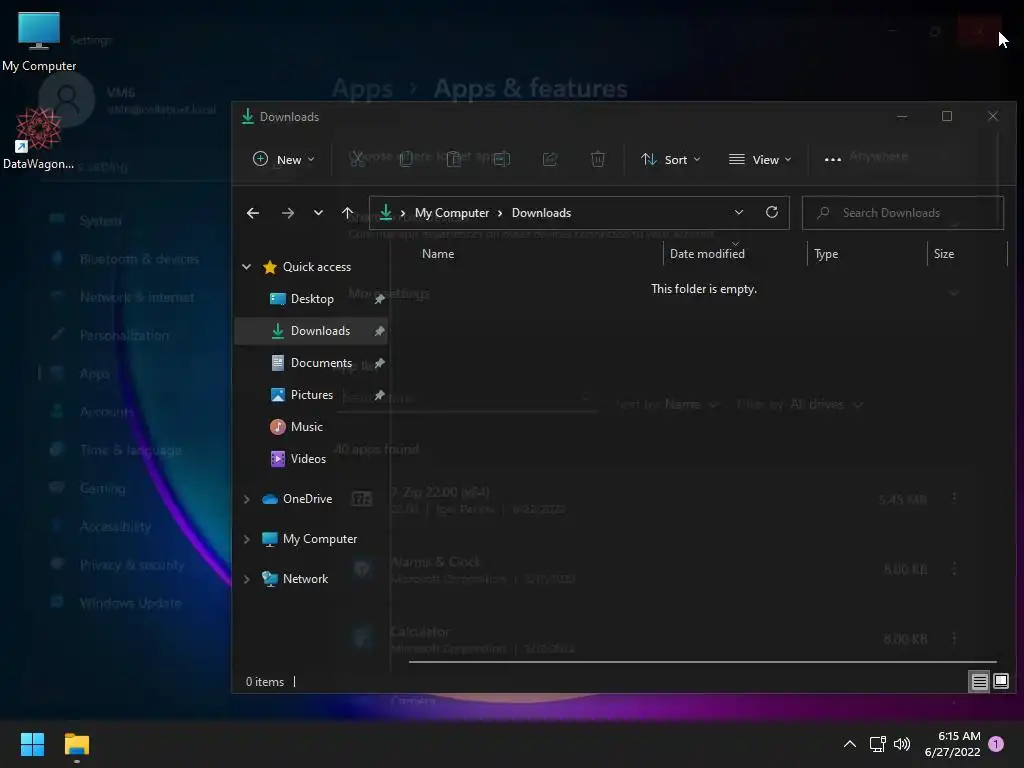Image resolution: width=1024 pixels, height=768 pixels.
Task: Select Quick access in sidebar
Action: tap(317, 266)
